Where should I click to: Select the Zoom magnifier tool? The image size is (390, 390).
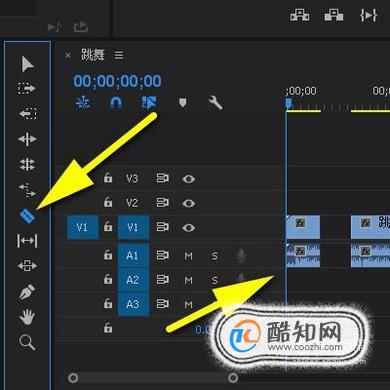click(x=27, y=342)
